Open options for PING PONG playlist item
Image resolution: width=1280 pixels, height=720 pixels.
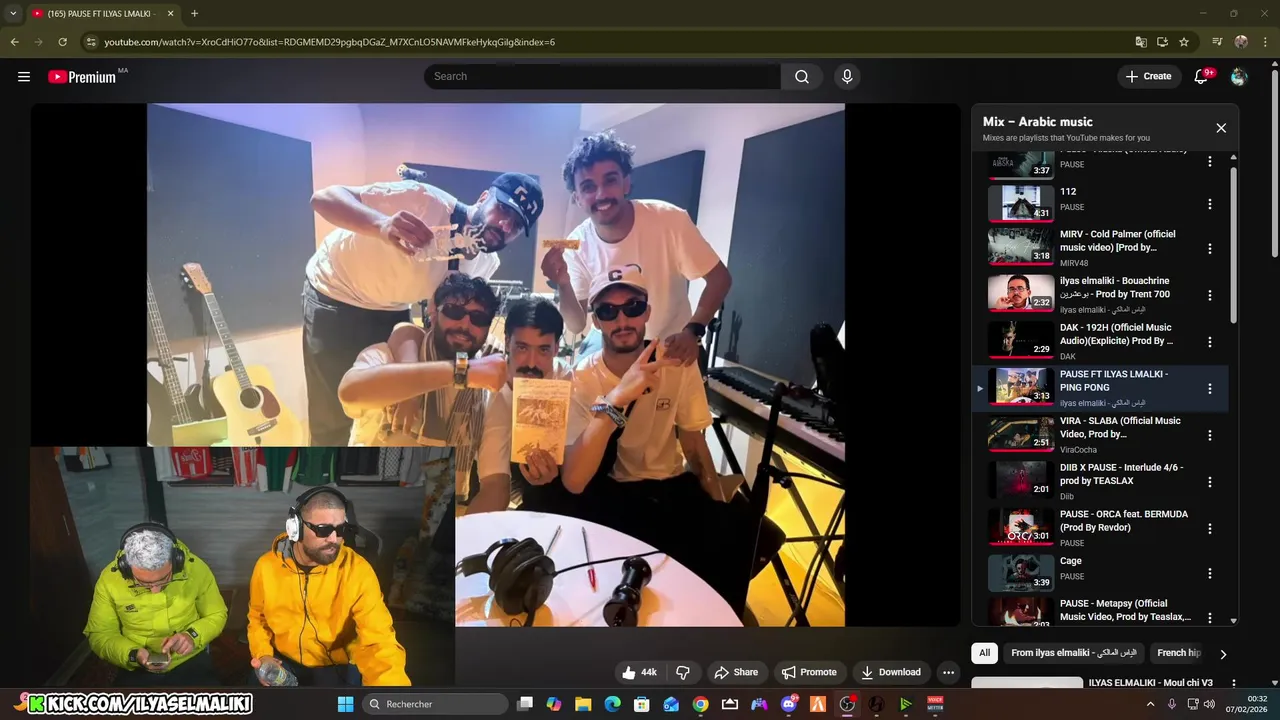1209,388
